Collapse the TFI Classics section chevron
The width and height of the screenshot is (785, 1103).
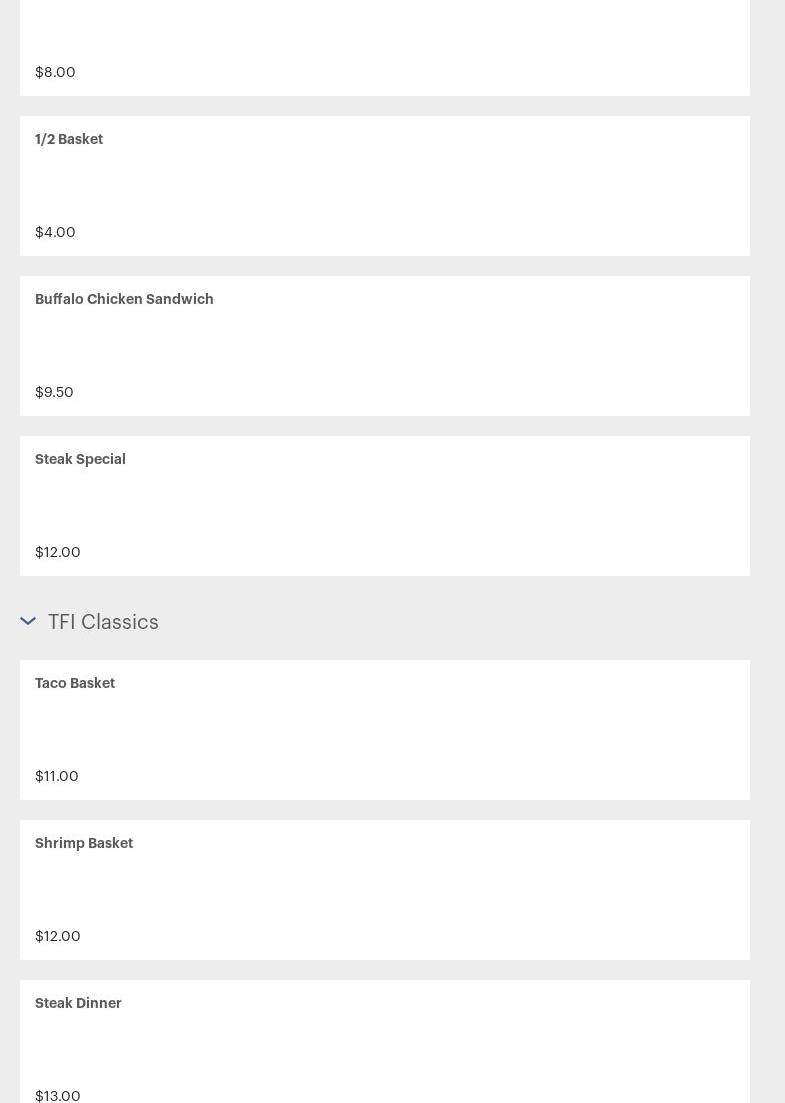pos(28,621)
